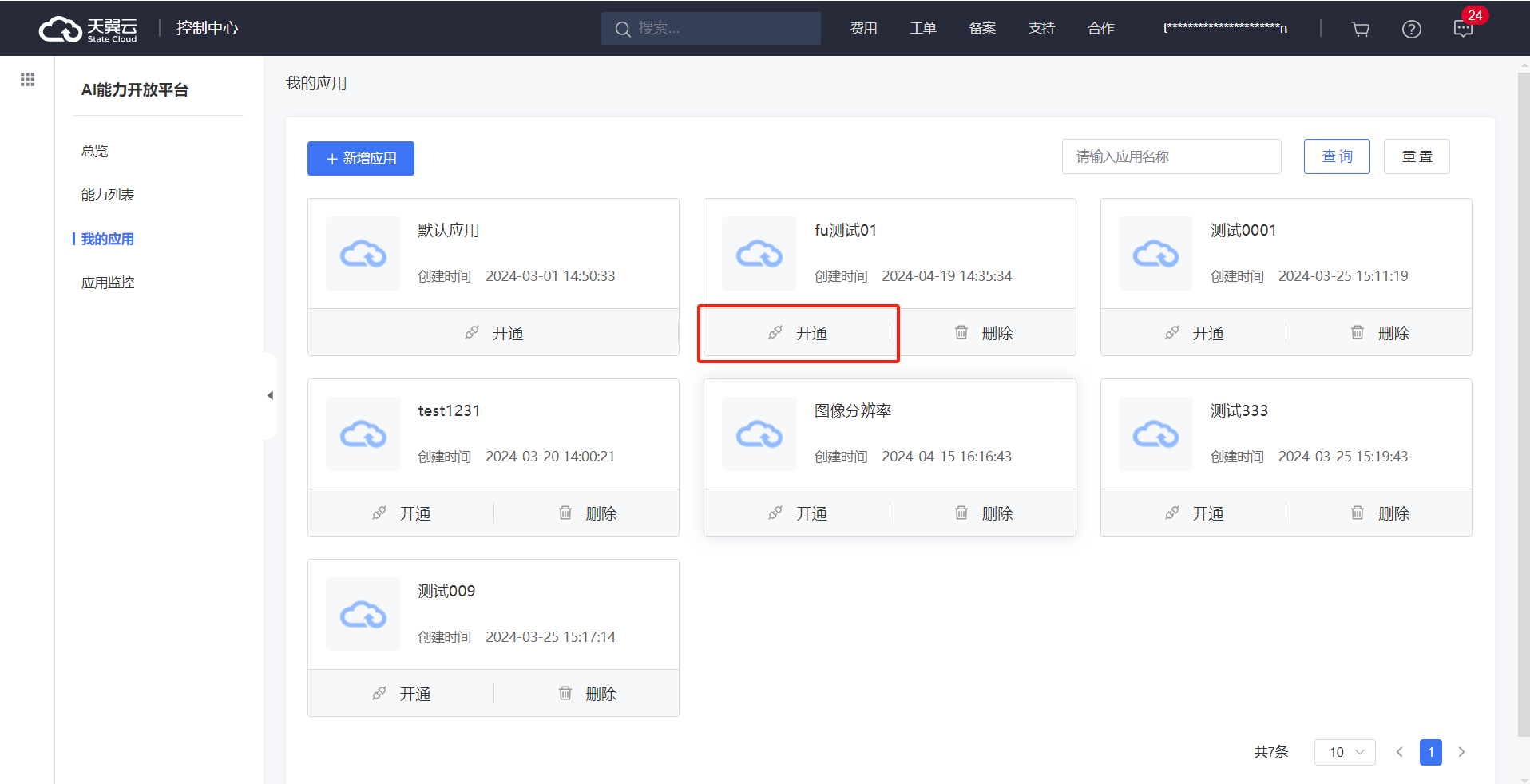Click 开通 for 默认应用
Image resolution: width=1530 pixels, height=784 pixels.
493,333
